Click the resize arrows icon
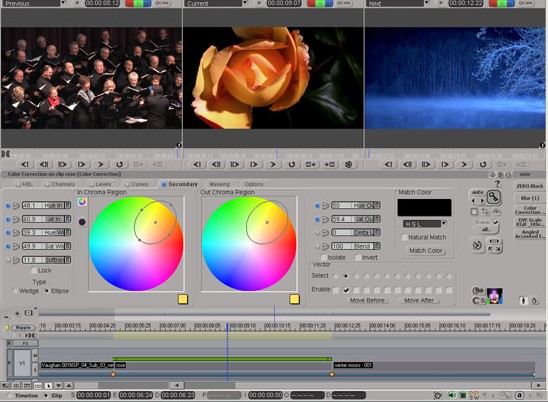Viewport: 548px width, 402px height. point(494,249)
